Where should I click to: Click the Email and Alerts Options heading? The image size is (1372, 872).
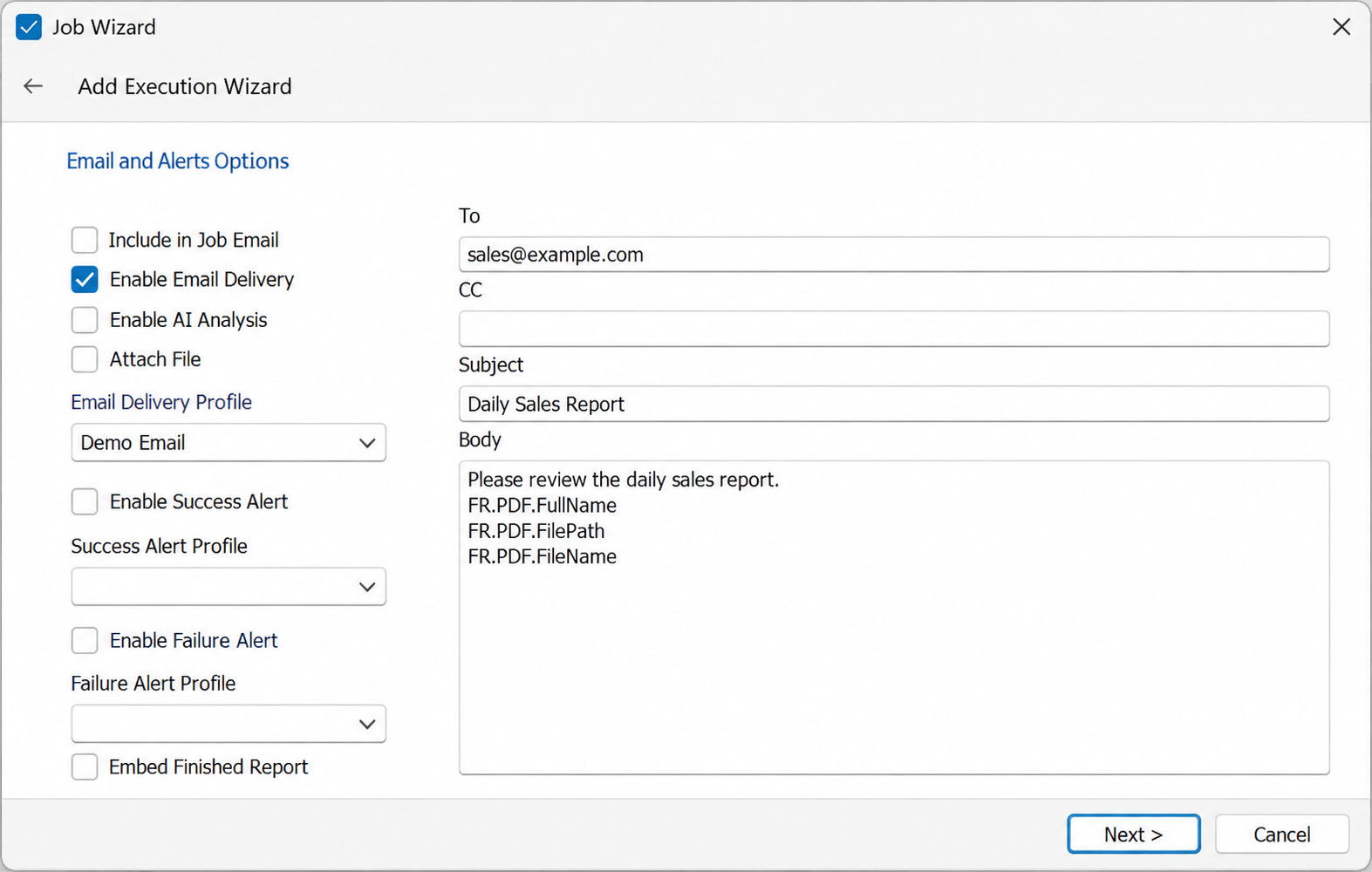pyautogui.click(x=178, y=161)
